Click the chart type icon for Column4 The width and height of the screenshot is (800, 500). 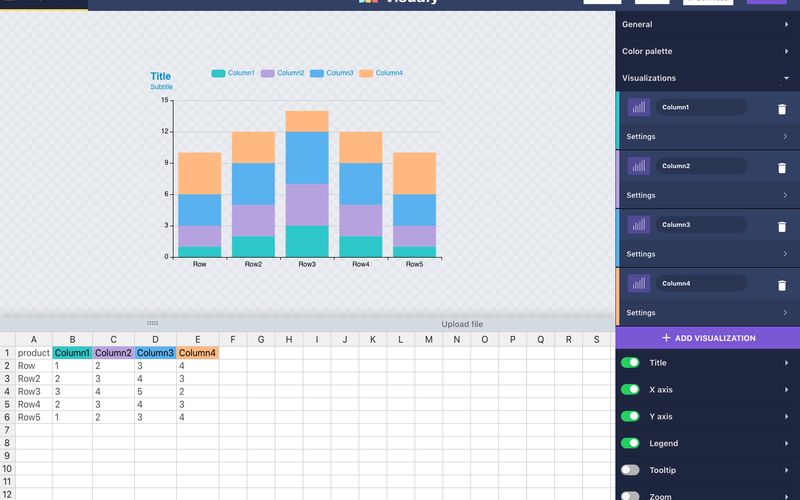pyautogui.click(x=638, y=284)
